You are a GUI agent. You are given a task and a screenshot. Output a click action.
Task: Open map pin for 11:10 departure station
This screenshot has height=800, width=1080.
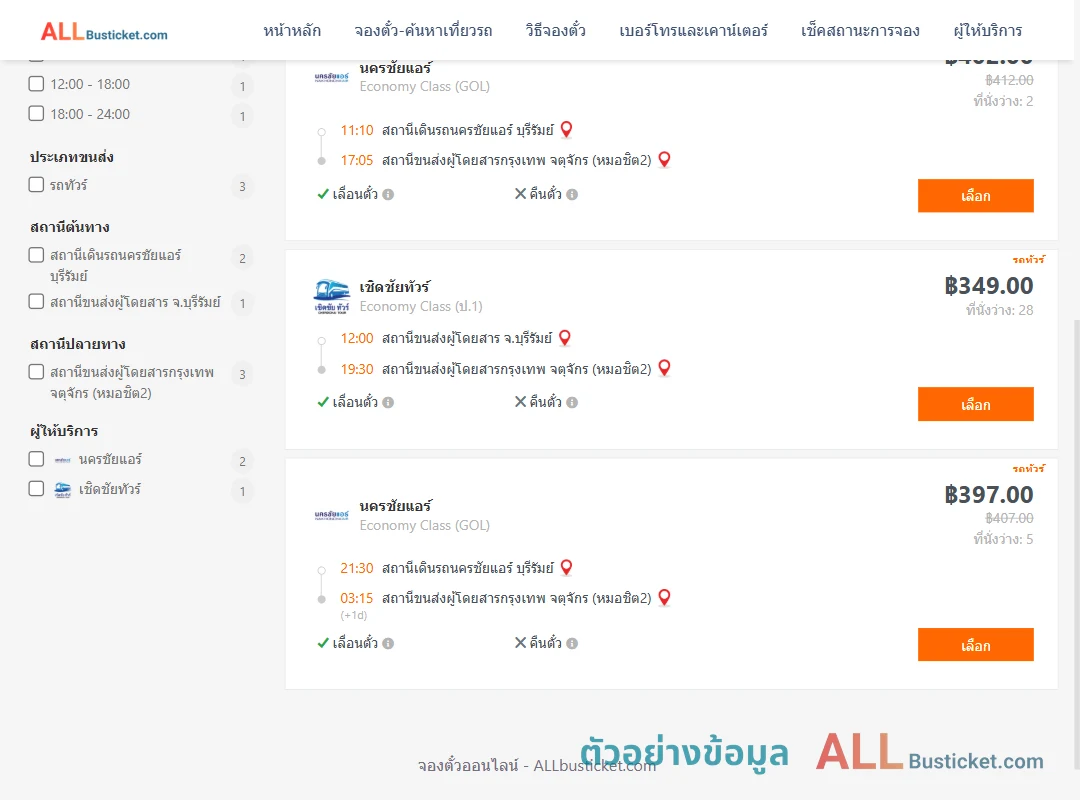tap(566, 130)
